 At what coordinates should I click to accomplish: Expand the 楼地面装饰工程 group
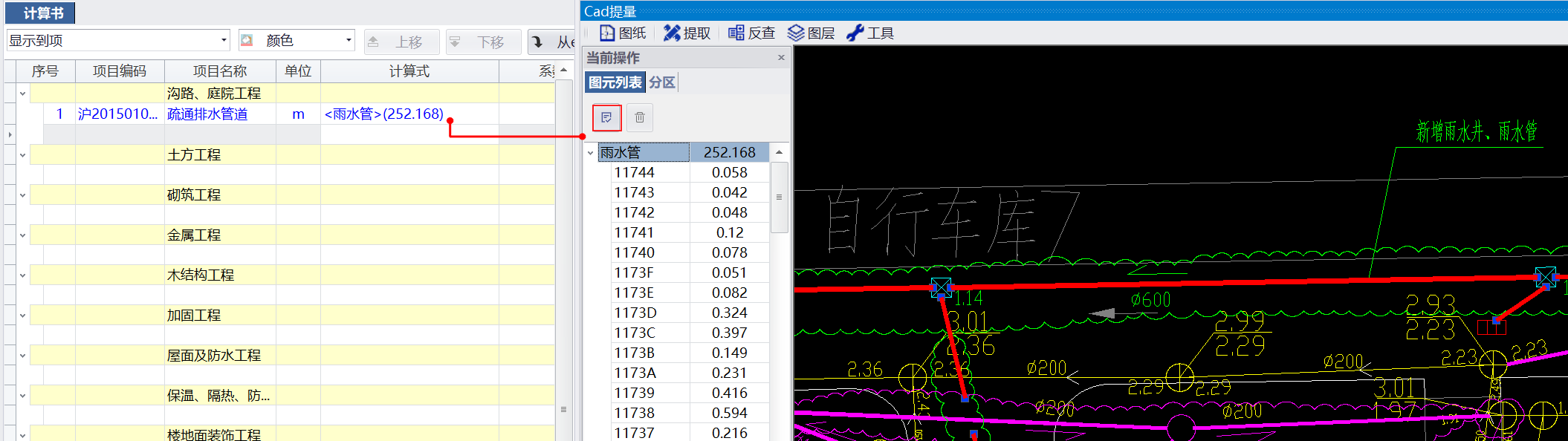point(22,435)
